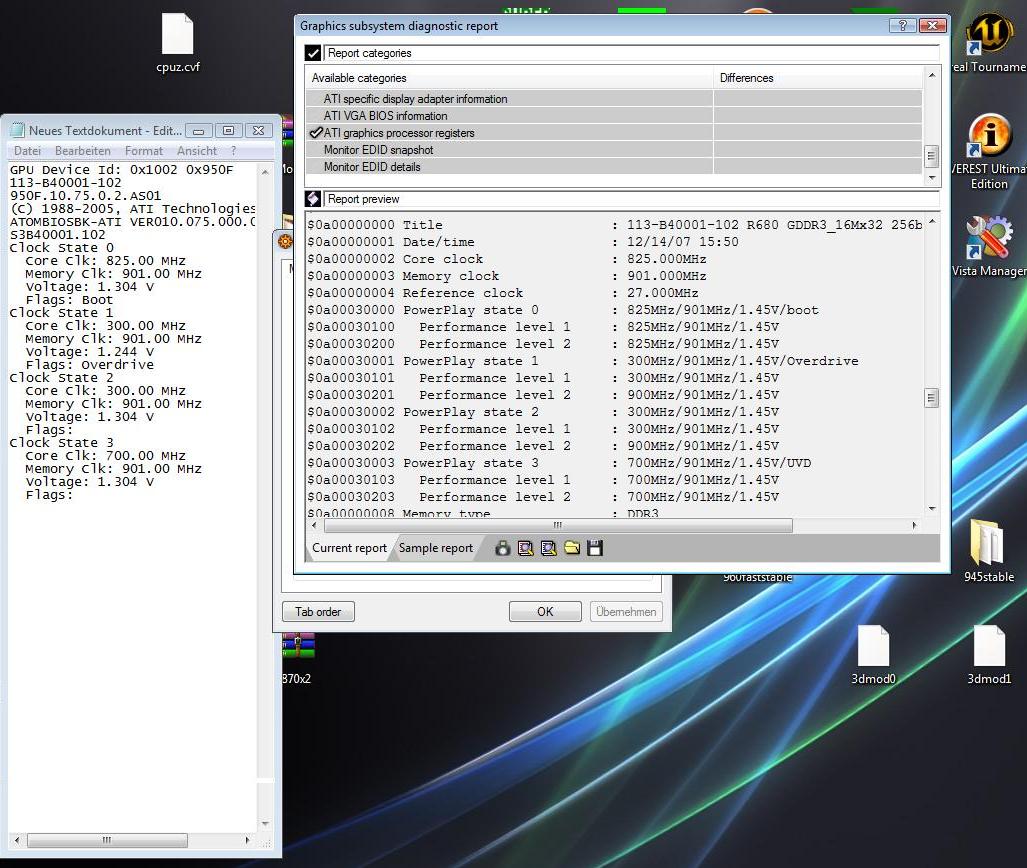Click the camera capture icon in report toolbar
This screenshot has height=868, width=1027.
tap(502, 548)
